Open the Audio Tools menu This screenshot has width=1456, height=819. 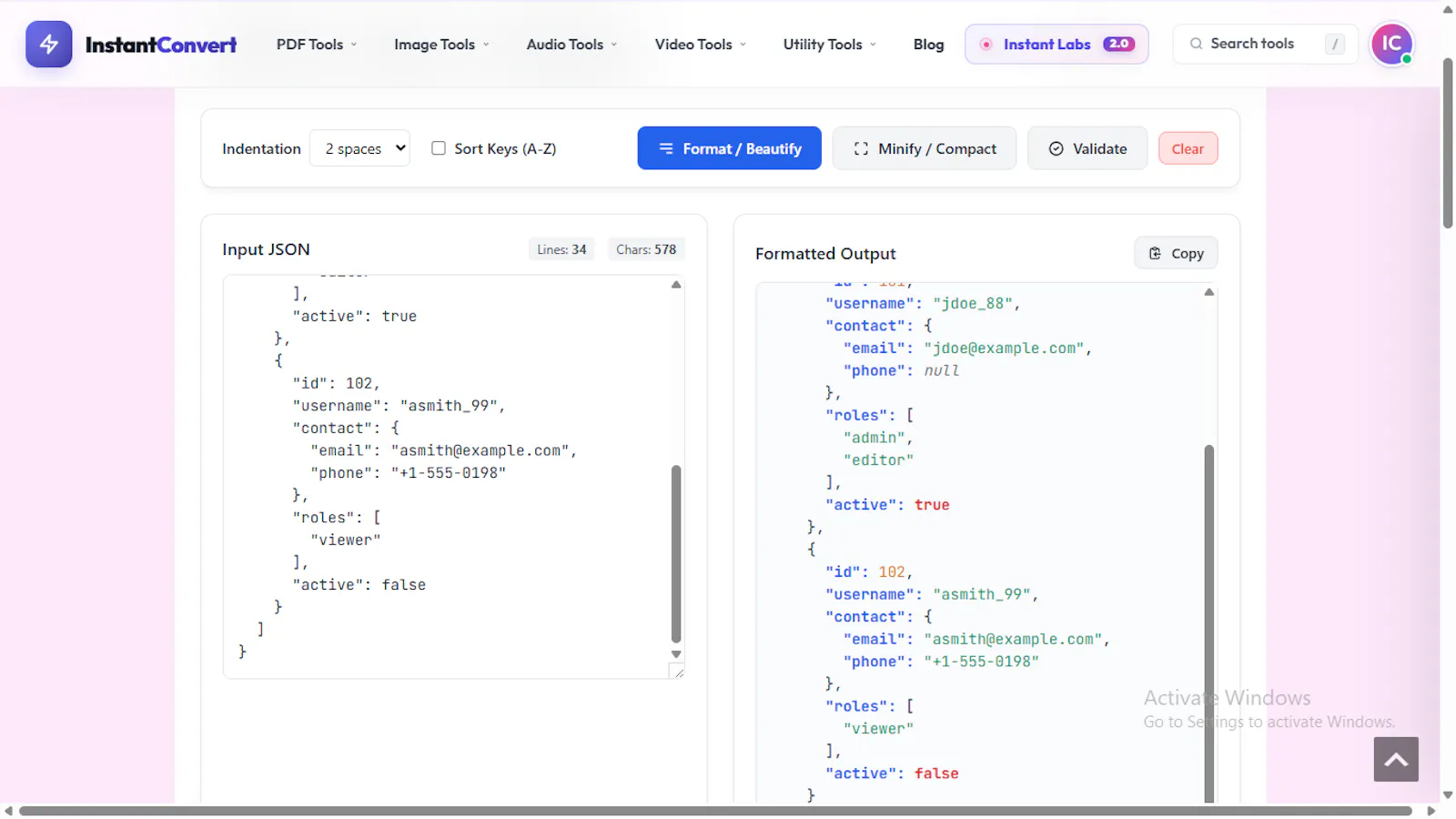[x=571, y=44]
